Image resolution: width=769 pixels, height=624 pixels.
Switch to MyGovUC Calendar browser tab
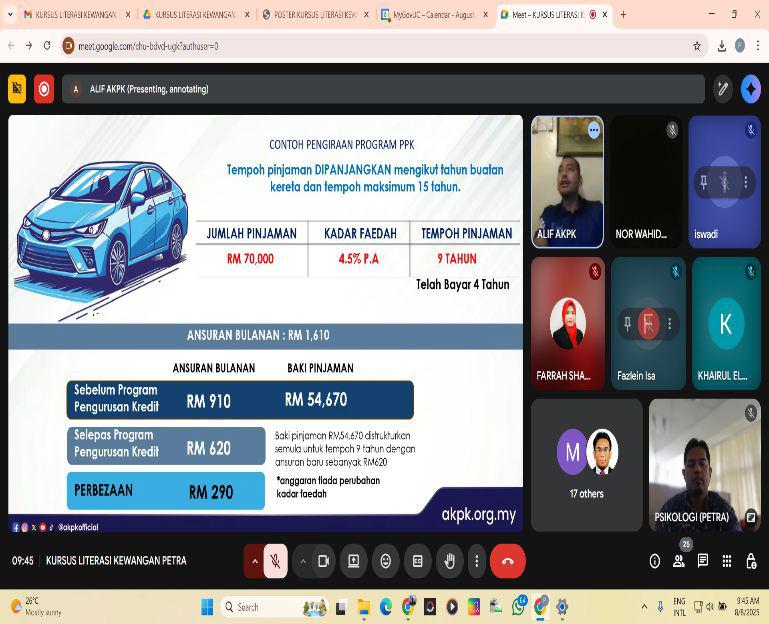click(435, 15)
